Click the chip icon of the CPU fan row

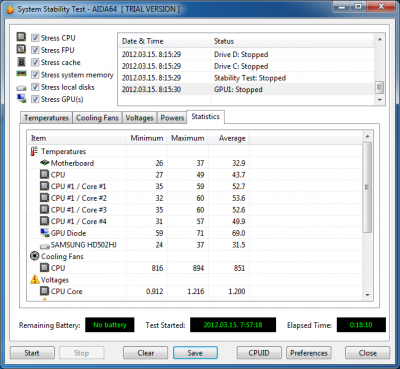click(44, 268)
